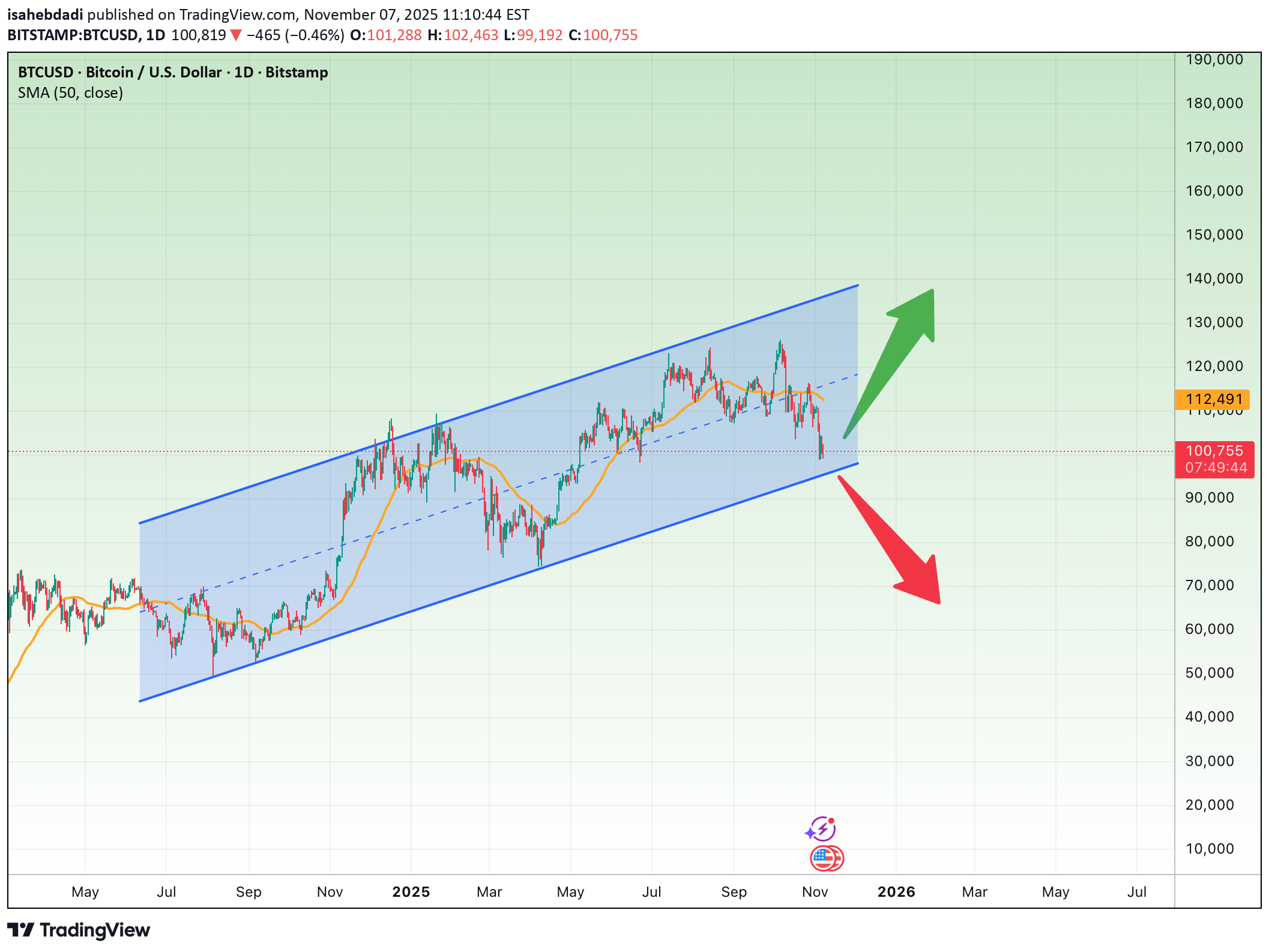The width and height of the screenshot is (1269, 952).
Task: Click the 140,000 price axis label
Action: [1214, 279]
